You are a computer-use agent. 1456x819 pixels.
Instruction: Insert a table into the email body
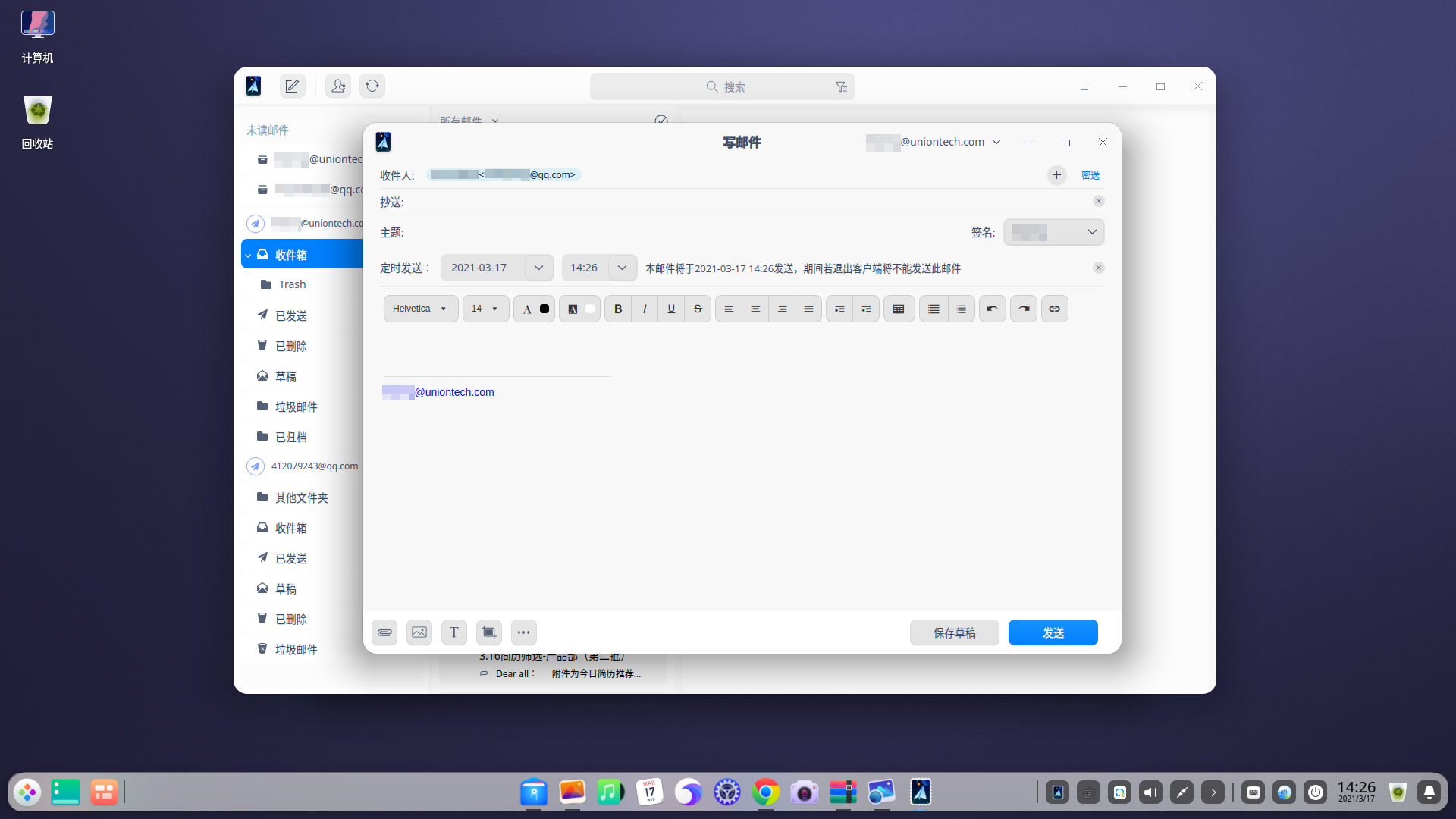[x=899, y=309]
